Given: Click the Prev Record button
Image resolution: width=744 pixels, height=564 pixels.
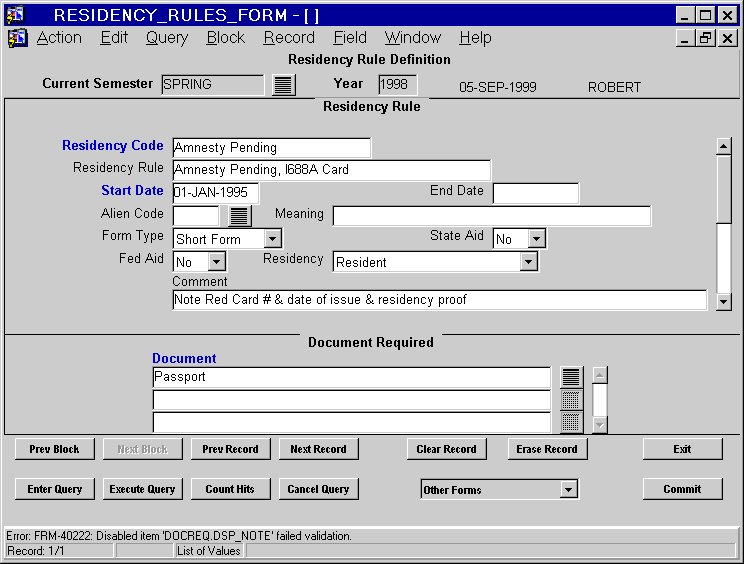Looking at the screenshot, I should tap(231, 449).
